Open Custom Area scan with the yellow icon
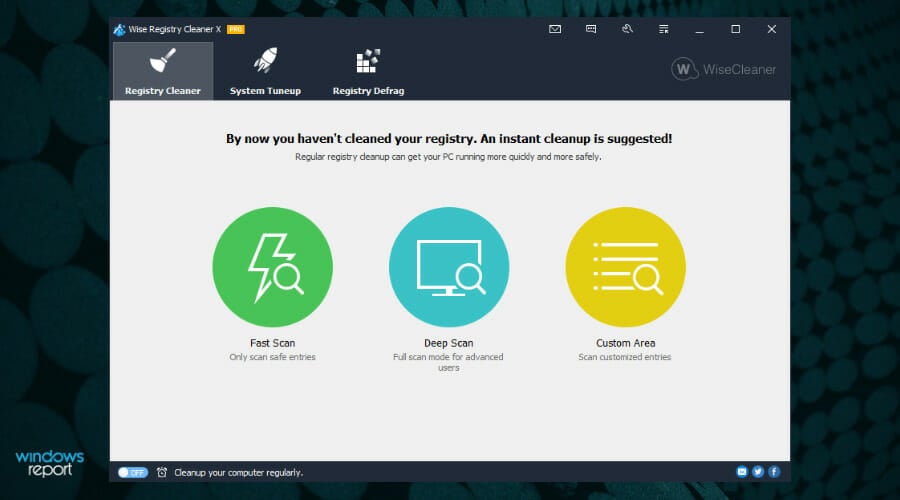This screenshot has height=500, width=900. coord(626,267)
